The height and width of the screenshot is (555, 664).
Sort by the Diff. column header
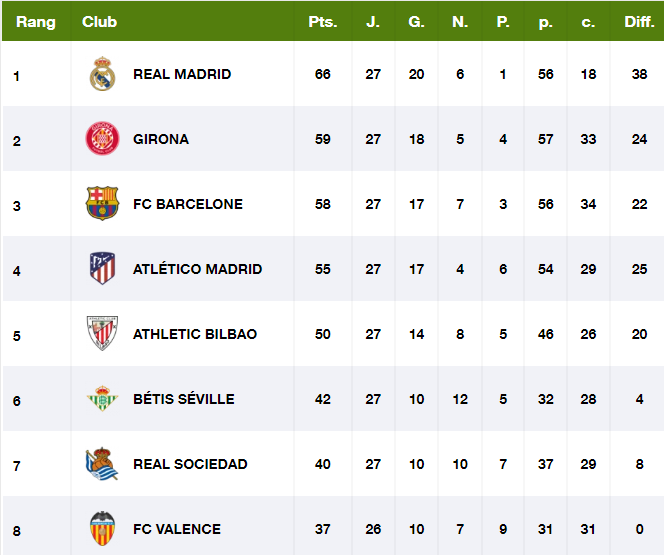(x=639, y=22)
